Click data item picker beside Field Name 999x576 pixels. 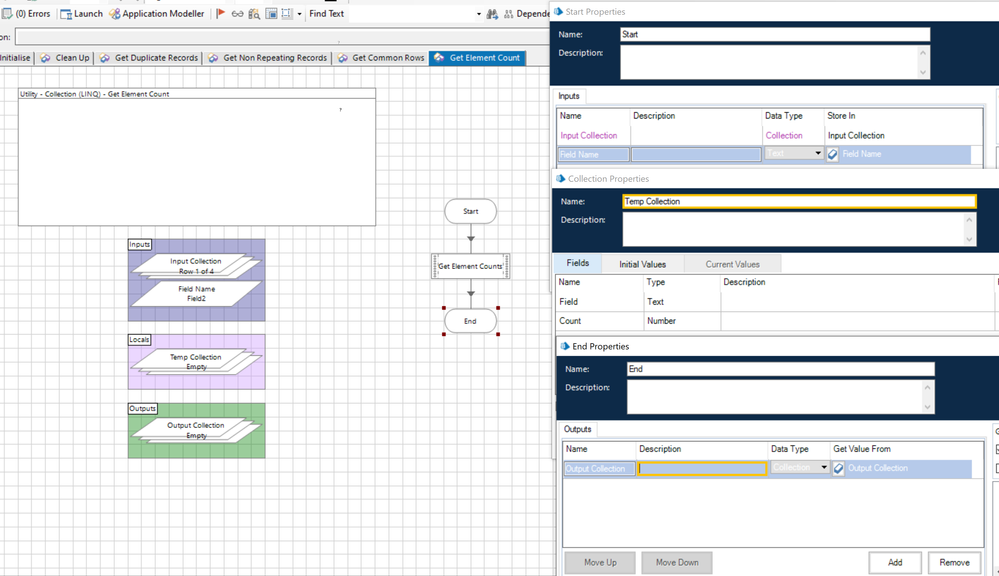[x=833, y=154]
